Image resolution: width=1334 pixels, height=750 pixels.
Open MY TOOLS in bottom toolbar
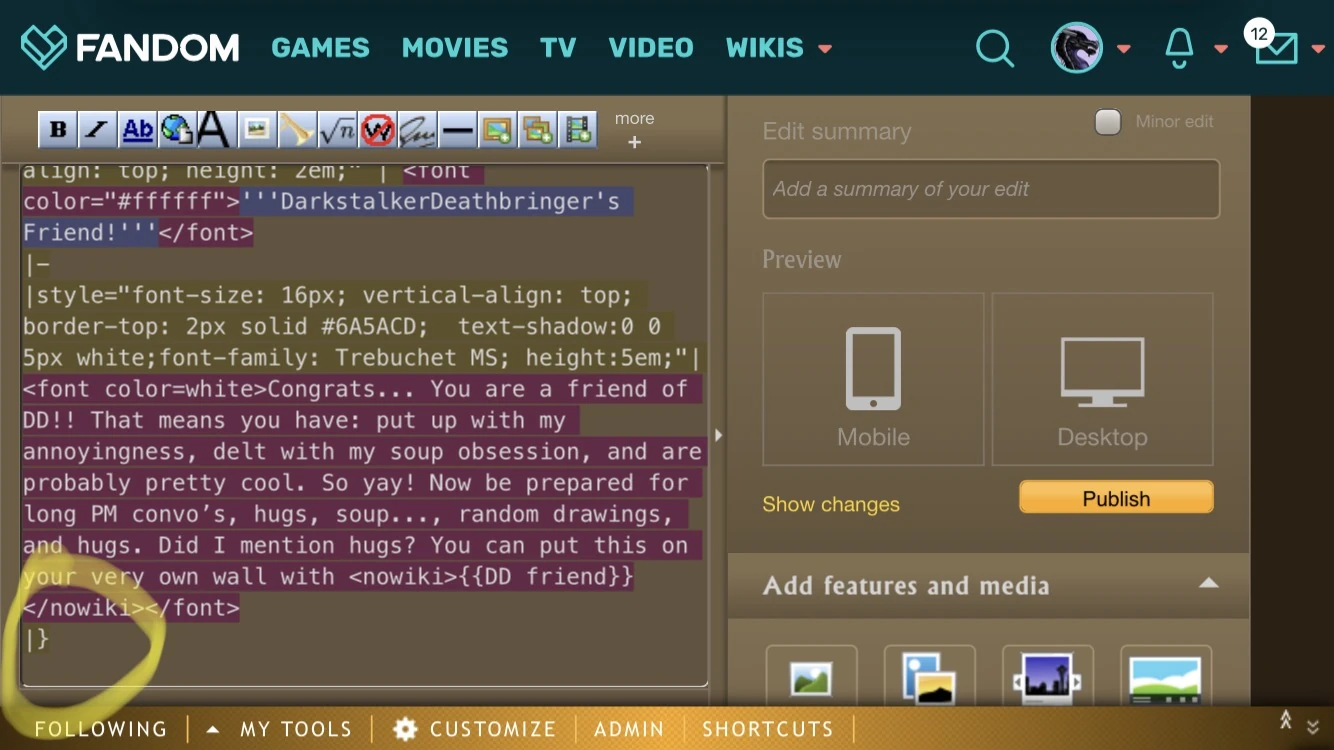(x=295, y=729)
